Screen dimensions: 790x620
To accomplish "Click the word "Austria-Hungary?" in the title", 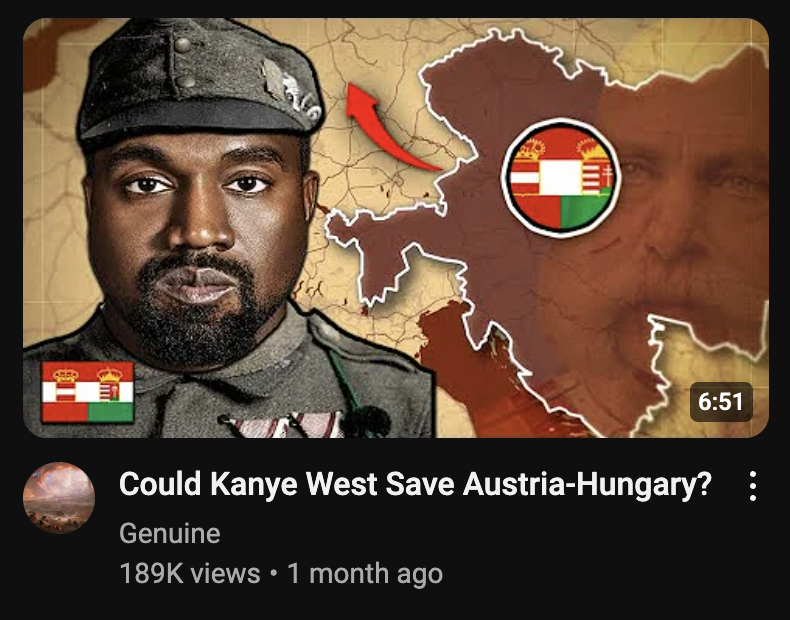I will coord(587,485).
